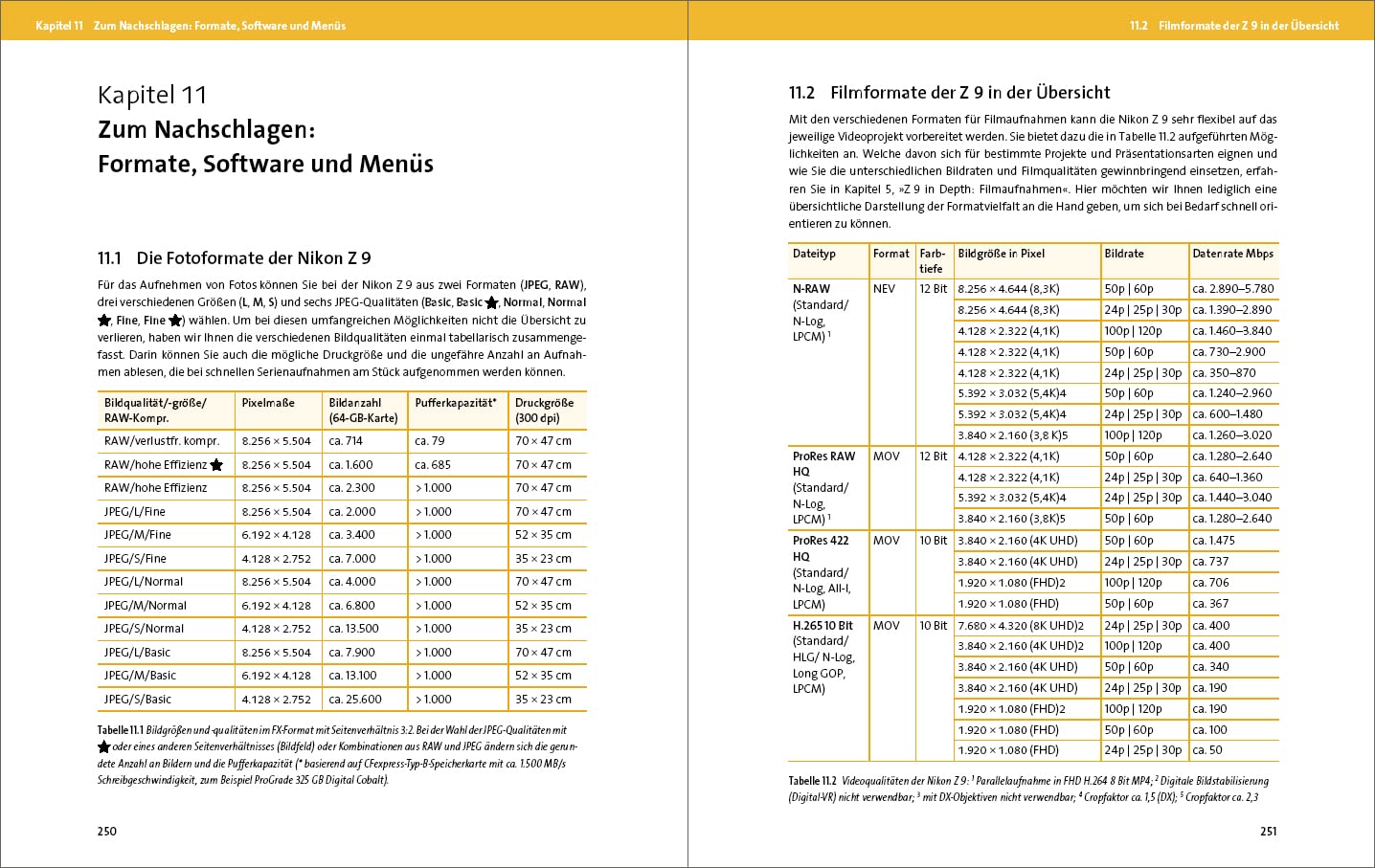Click the "ca. 2.890–5.780" data rate cell
1375x868 pixels.
(x=1233, y=289)
